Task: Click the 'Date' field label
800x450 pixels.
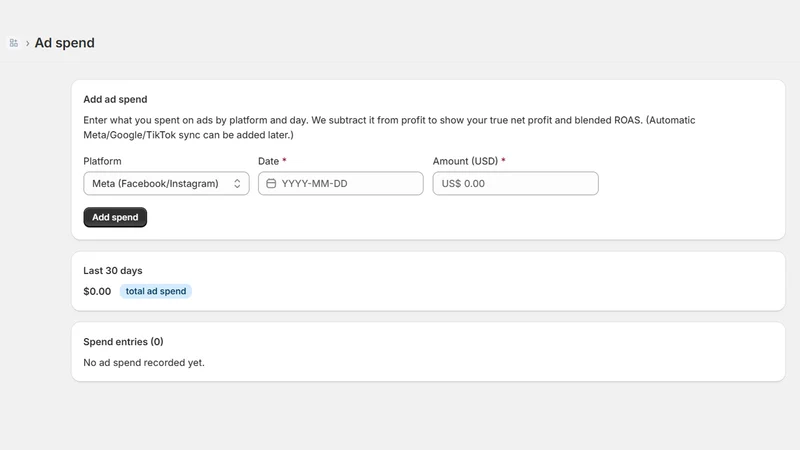Action: [x=268, y=161]
